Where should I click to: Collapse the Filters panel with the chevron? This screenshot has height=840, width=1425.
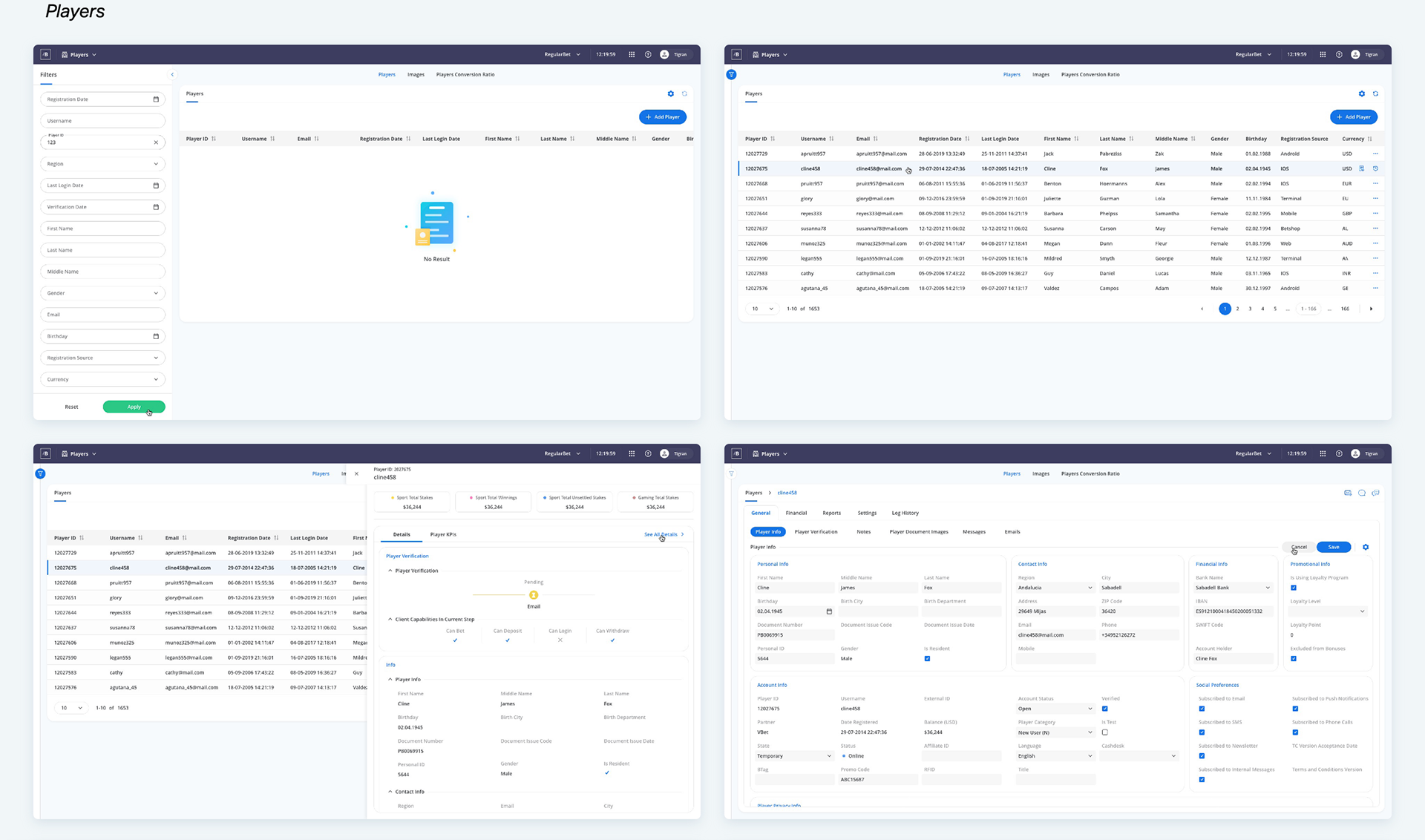pos(172,74)
